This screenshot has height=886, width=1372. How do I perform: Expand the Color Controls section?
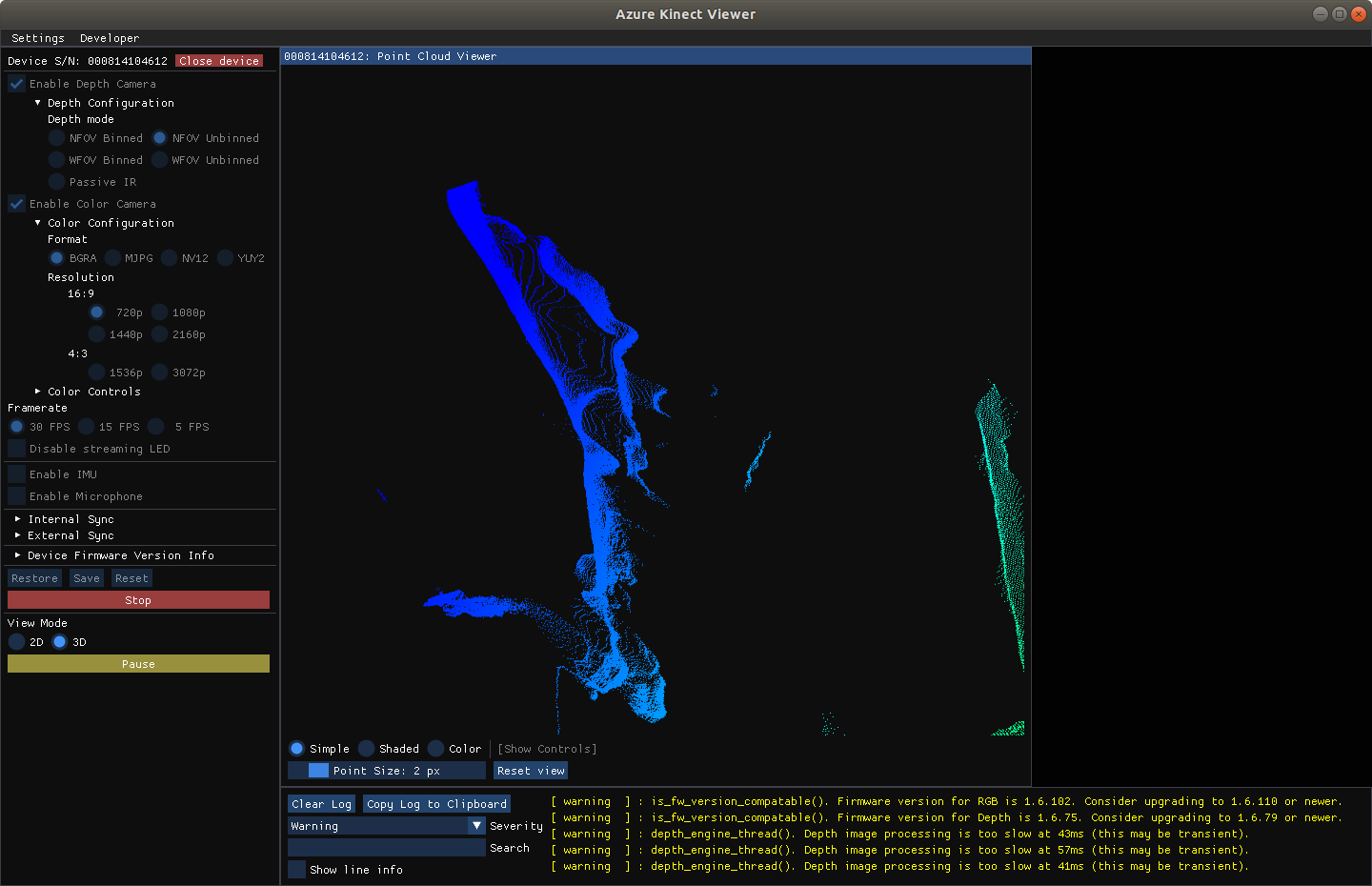(93, 391)
